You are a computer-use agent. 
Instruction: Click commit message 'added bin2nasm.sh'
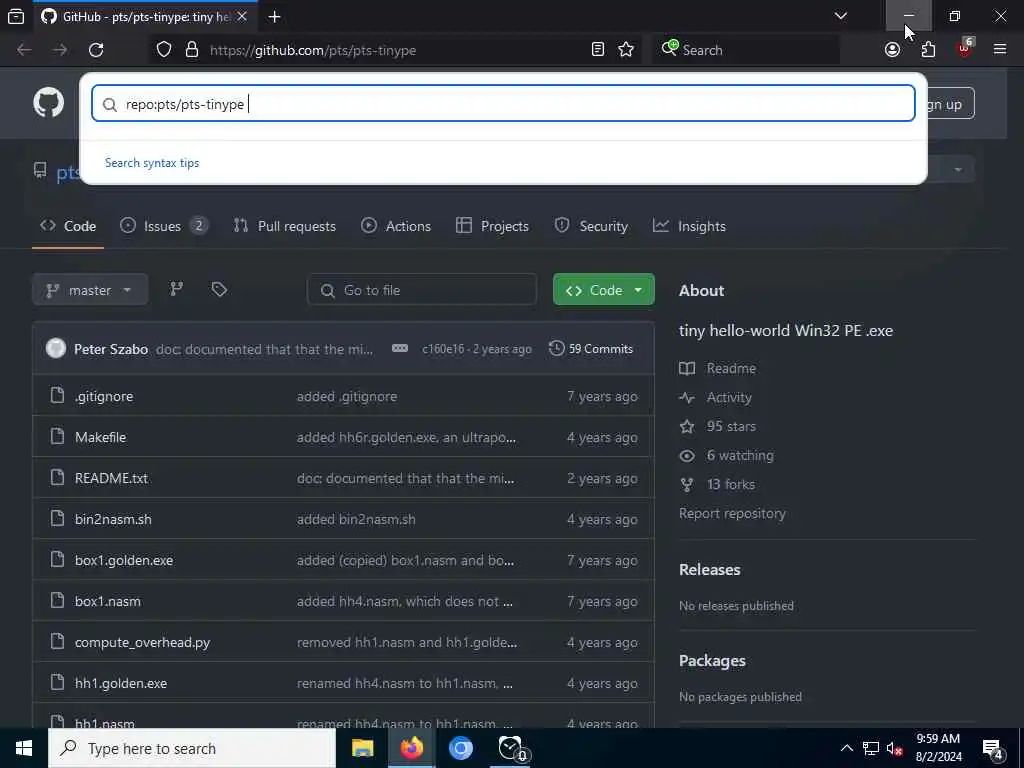(x=356, y=519)
